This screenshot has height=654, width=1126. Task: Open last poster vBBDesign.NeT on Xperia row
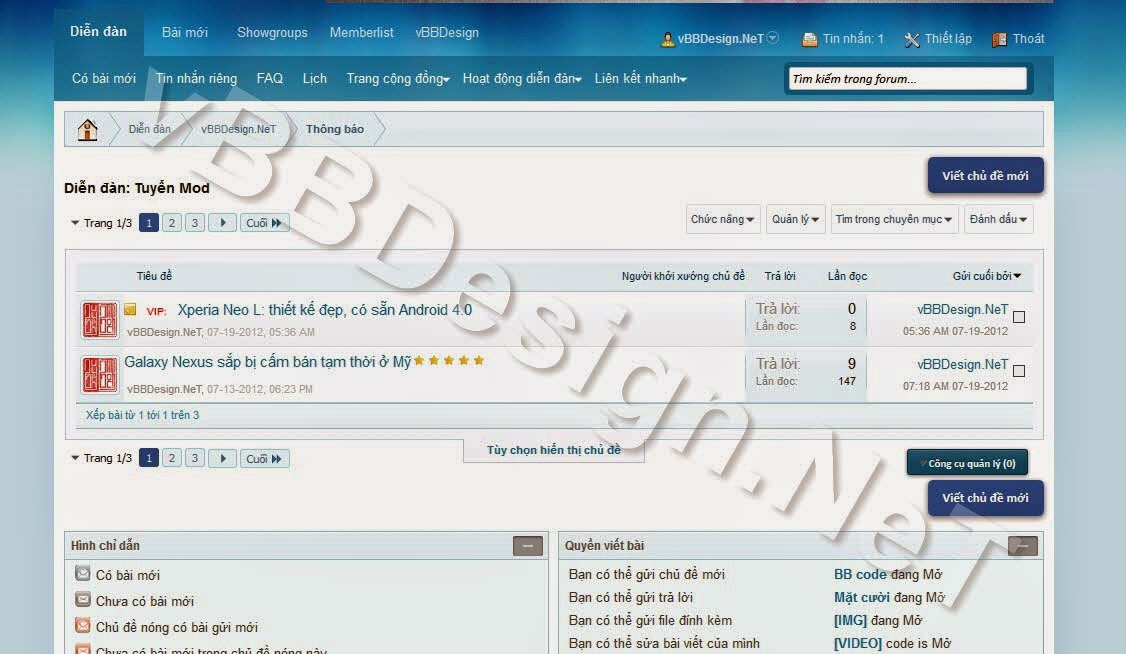962,309
